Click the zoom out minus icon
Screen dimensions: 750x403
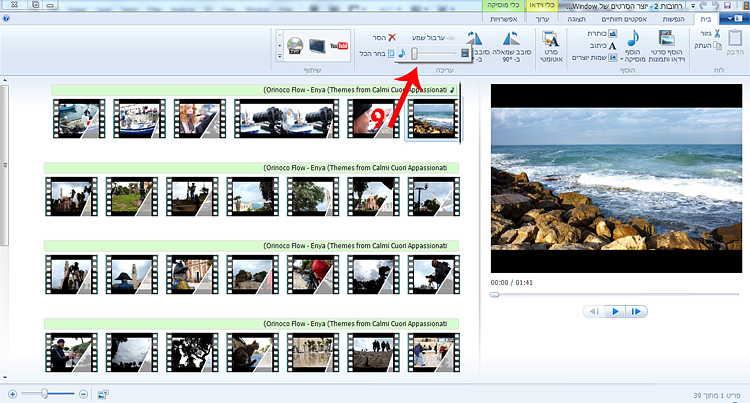[x=83, y=394]
